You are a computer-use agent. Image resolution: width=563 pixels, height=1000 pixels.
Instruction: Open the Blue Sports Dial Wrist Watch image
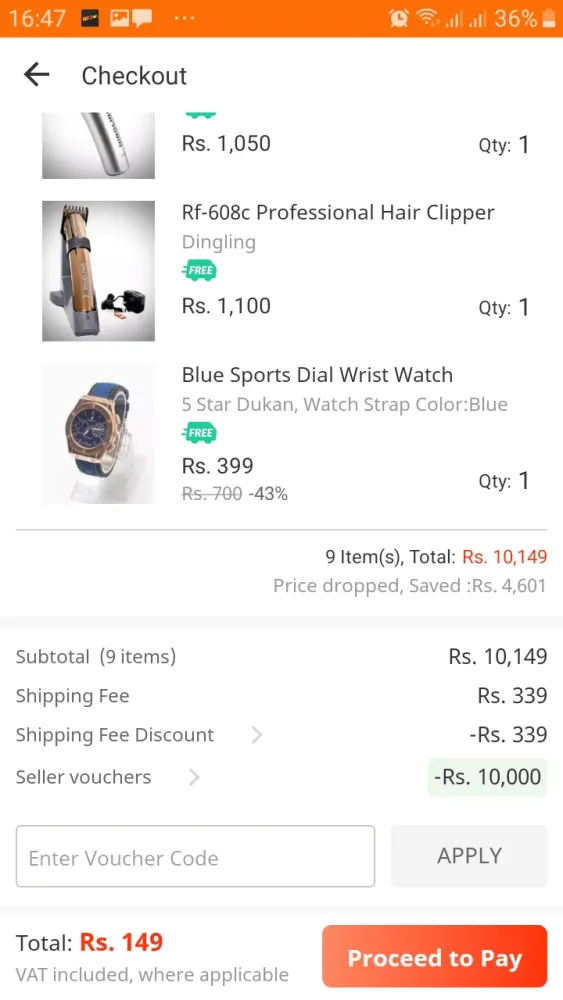pyautogui.click(x=98, y=434)
